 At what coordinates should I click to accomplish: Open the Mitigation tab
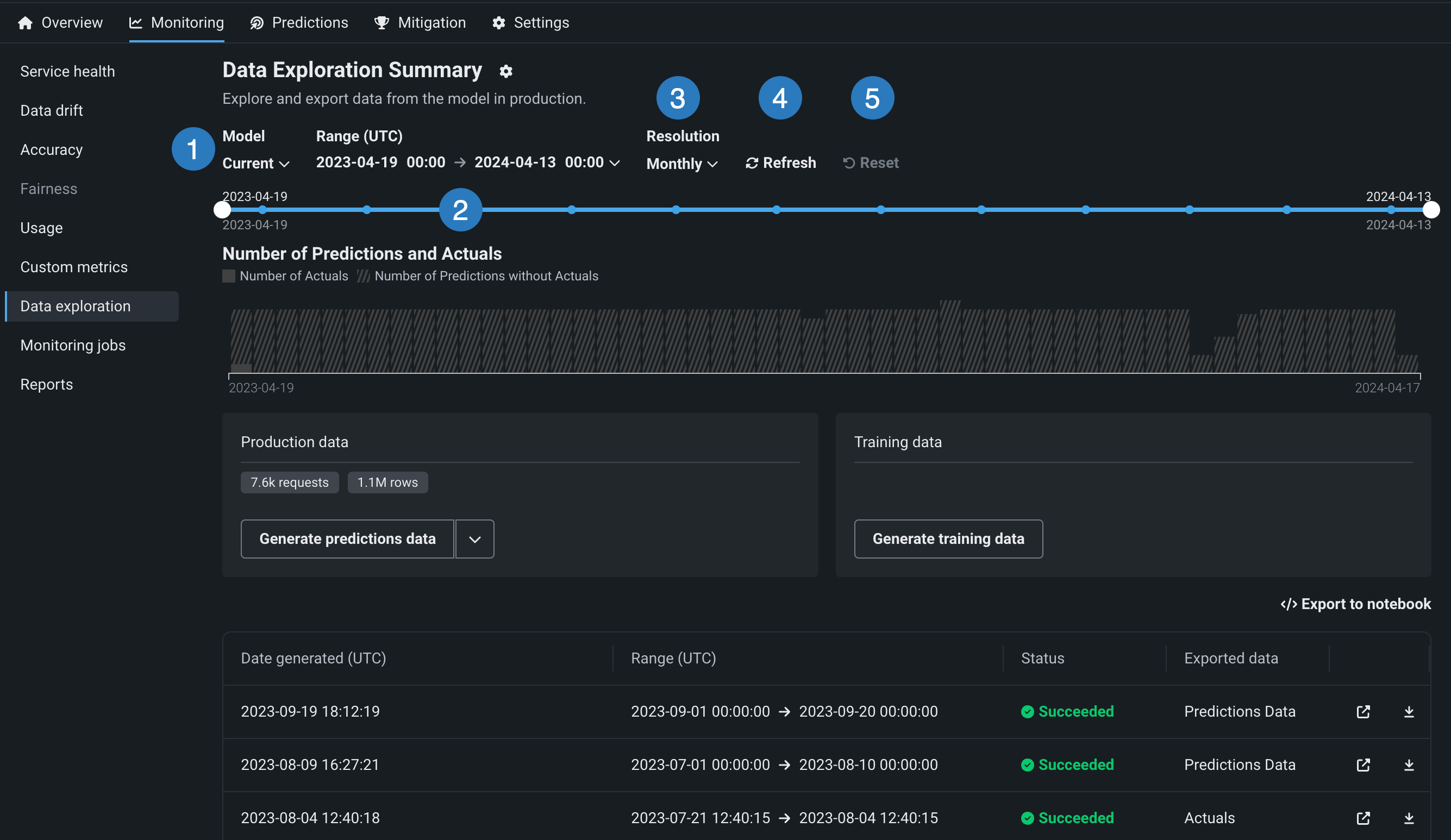tap(420, 22)
